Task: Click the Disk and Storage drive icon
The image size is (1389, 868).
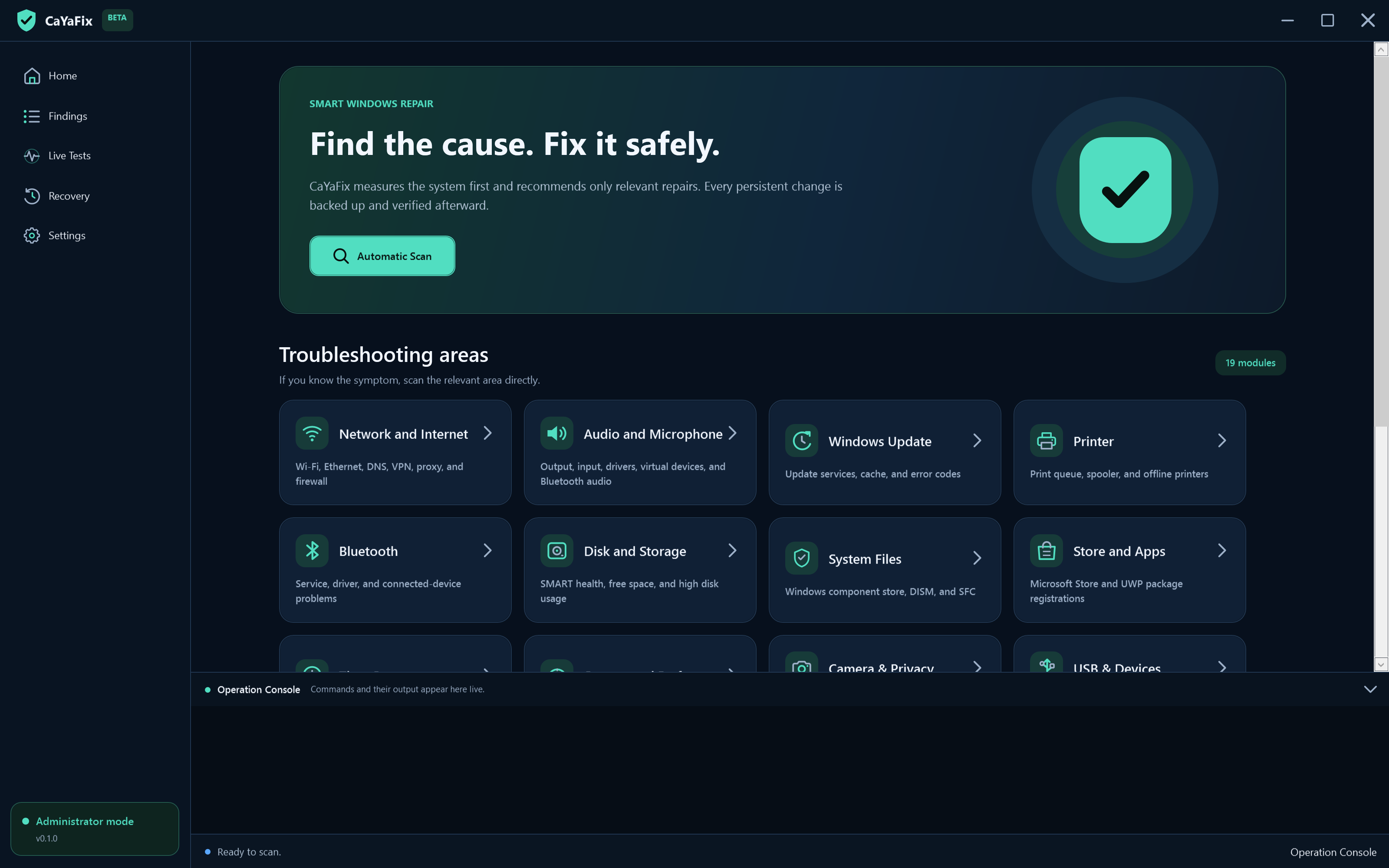Action: pyautogui.click(x=557, y=551)
